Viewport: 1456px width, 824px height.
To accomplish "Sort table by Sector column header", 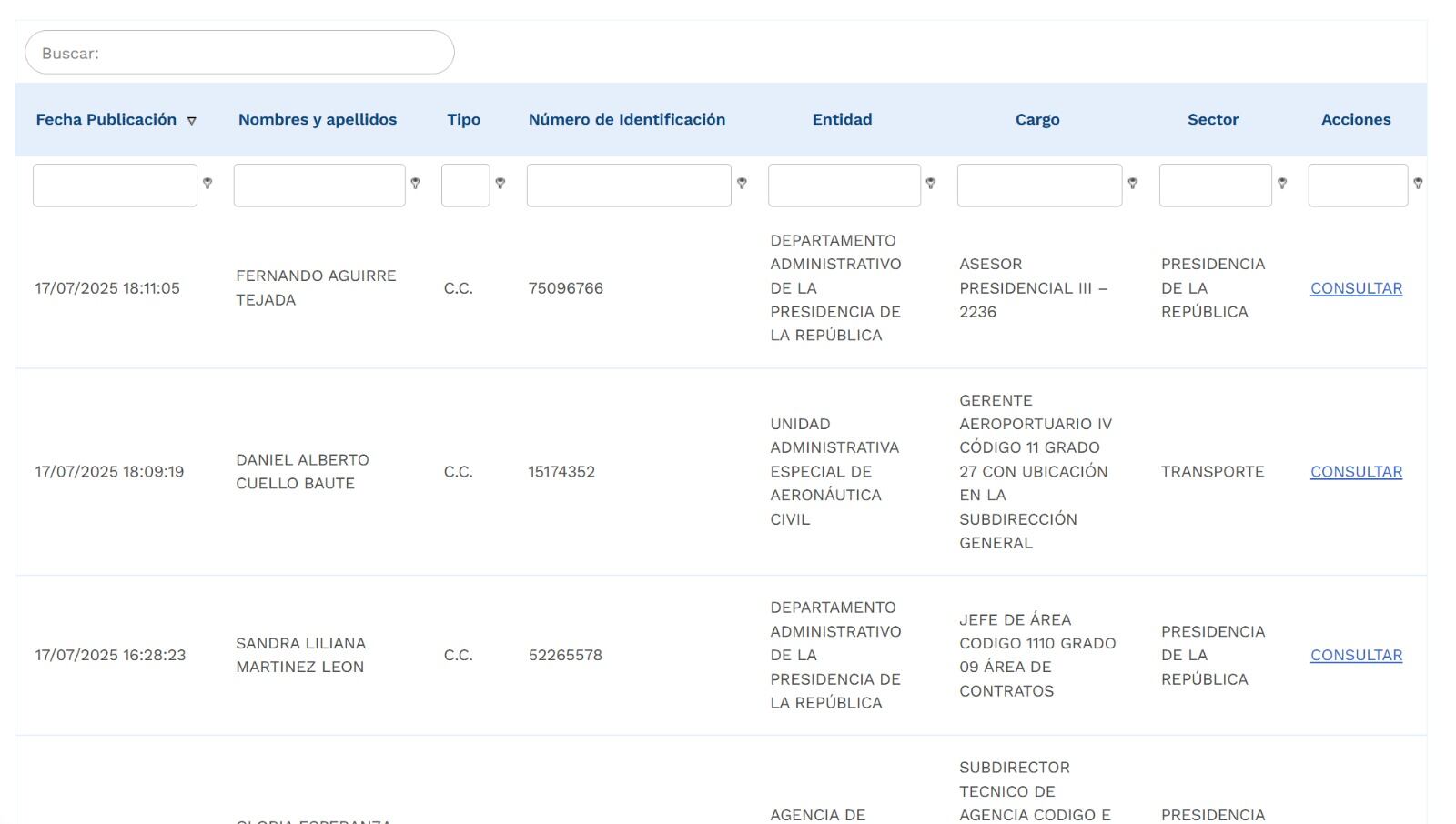I will click(1213, 119).
